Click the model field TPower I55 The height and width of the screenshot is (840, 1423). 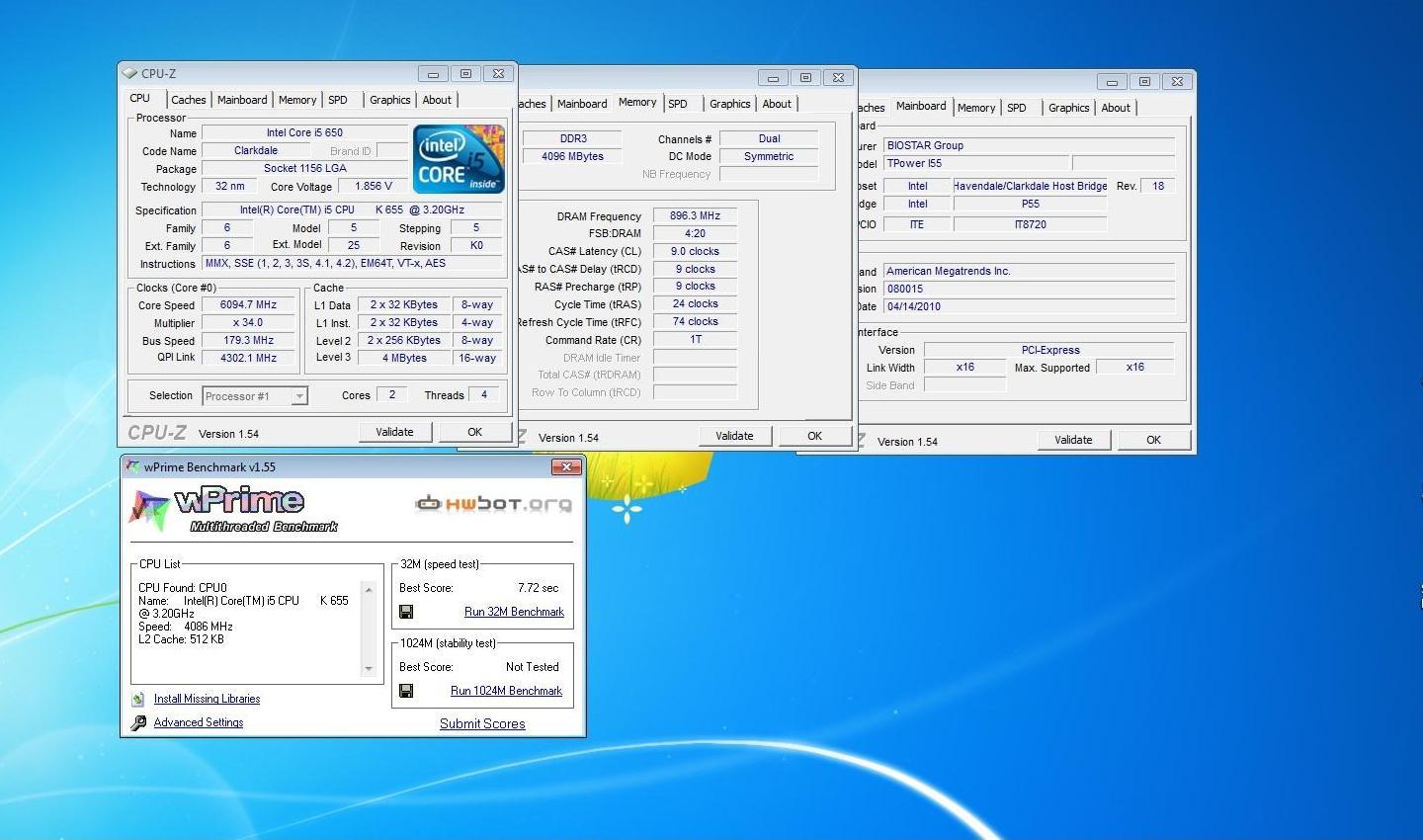pyautogui.click(x=975, y=163)
